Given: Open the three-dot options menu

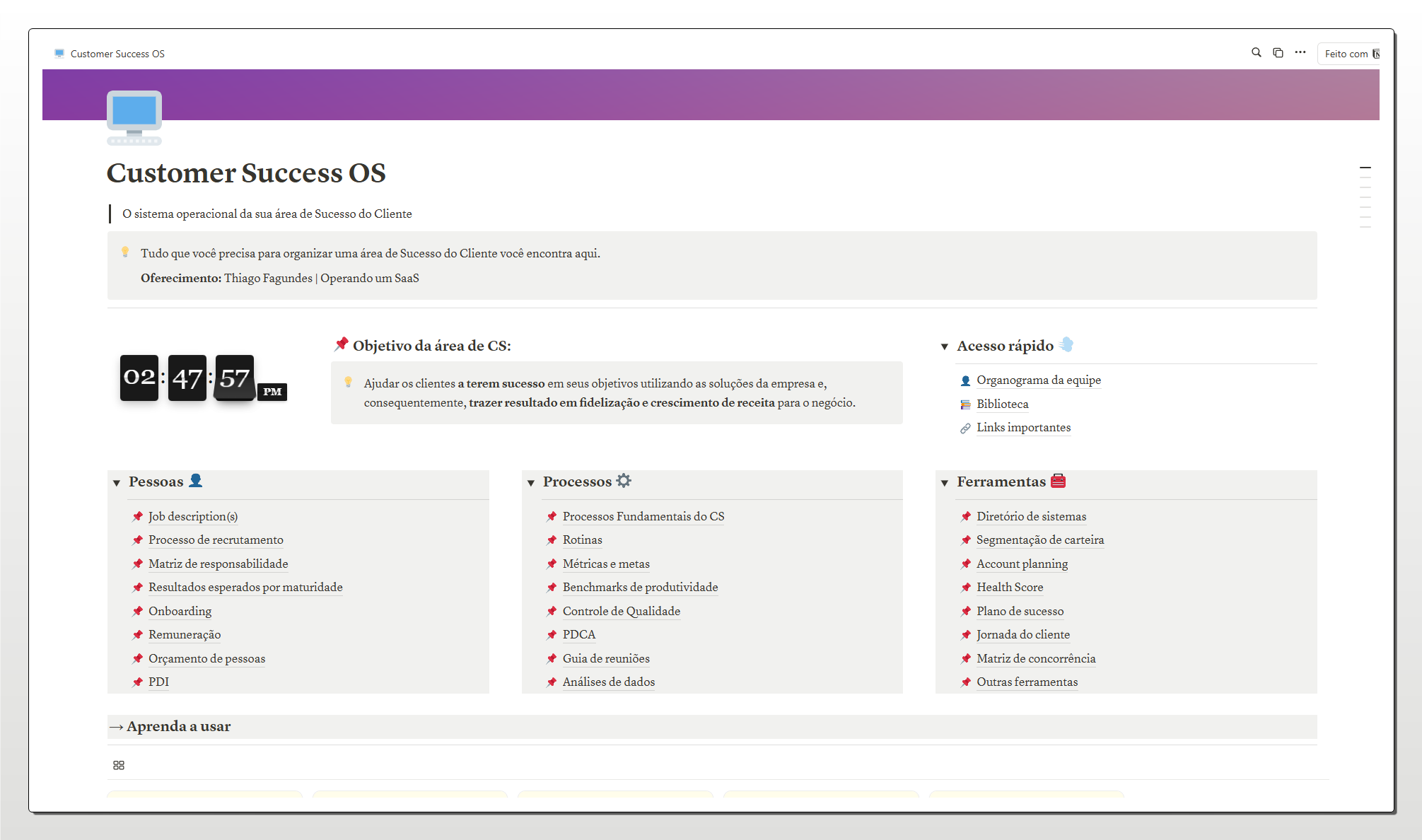Looking at the screenshot, I should click(1300, 52).
